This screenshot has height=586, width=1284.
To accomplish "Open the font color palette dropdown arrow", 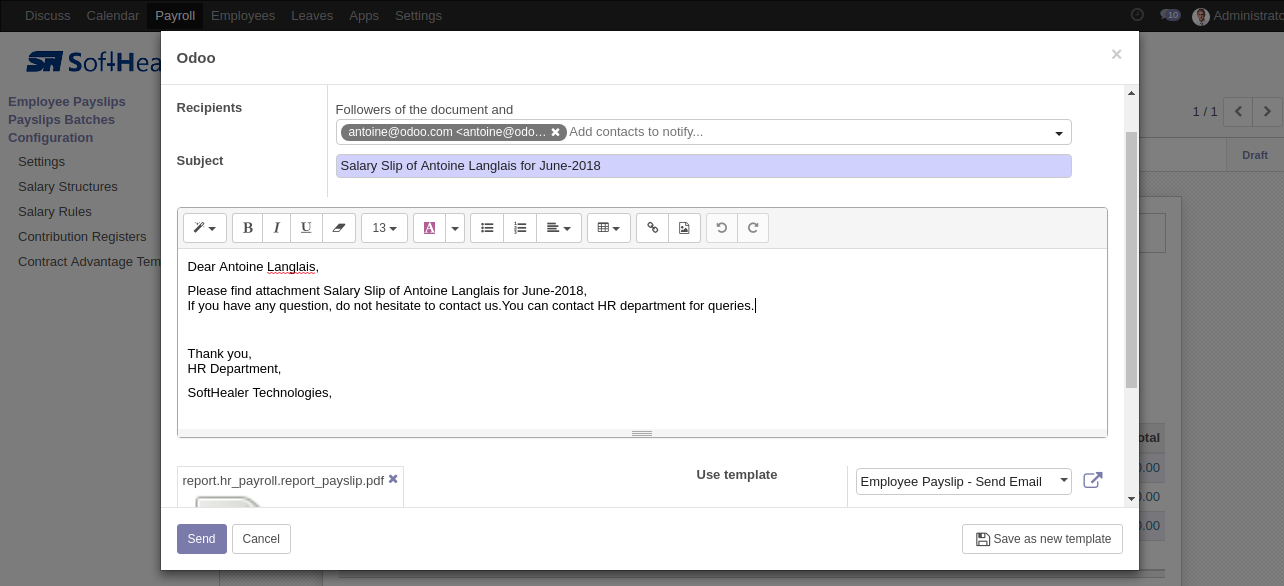I will pyautogui.click(x=456, y=228).
